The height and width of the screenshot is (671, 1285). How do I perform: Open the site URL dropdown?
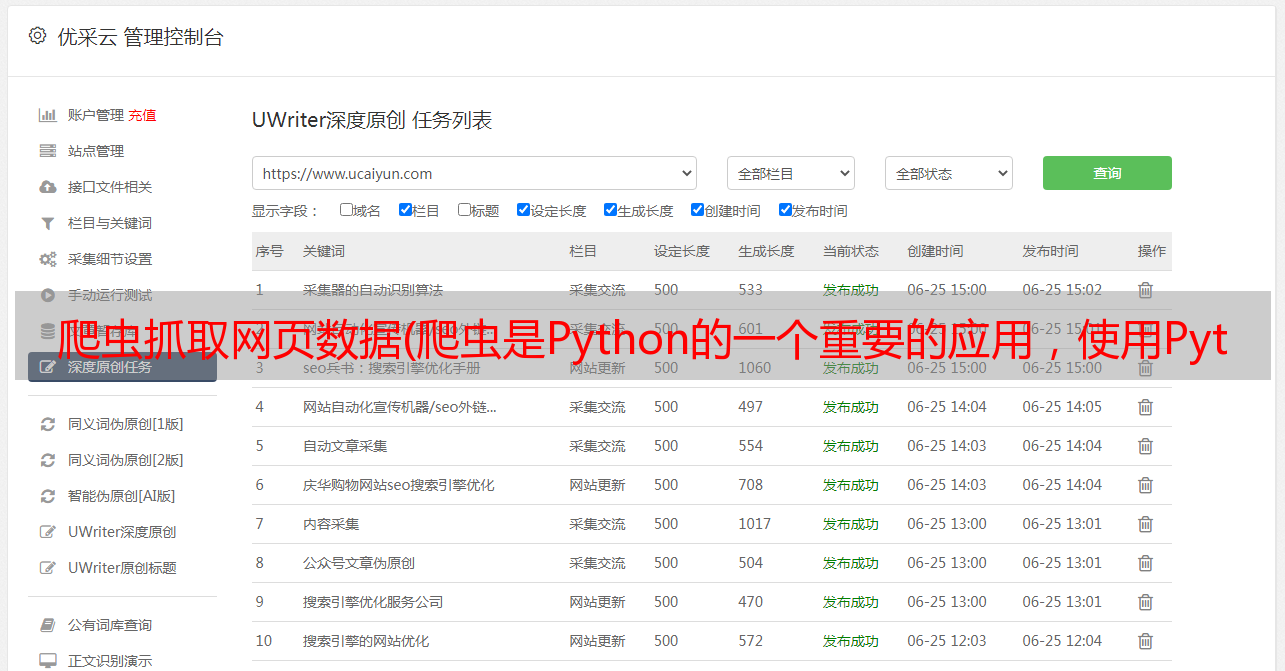click(474, 173)
